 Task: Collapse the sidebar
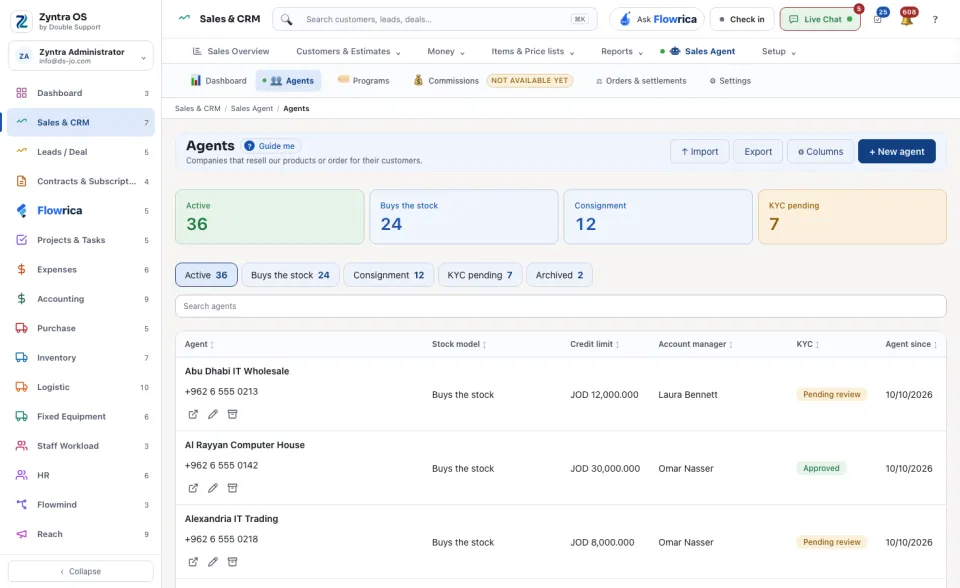point(81,571)
